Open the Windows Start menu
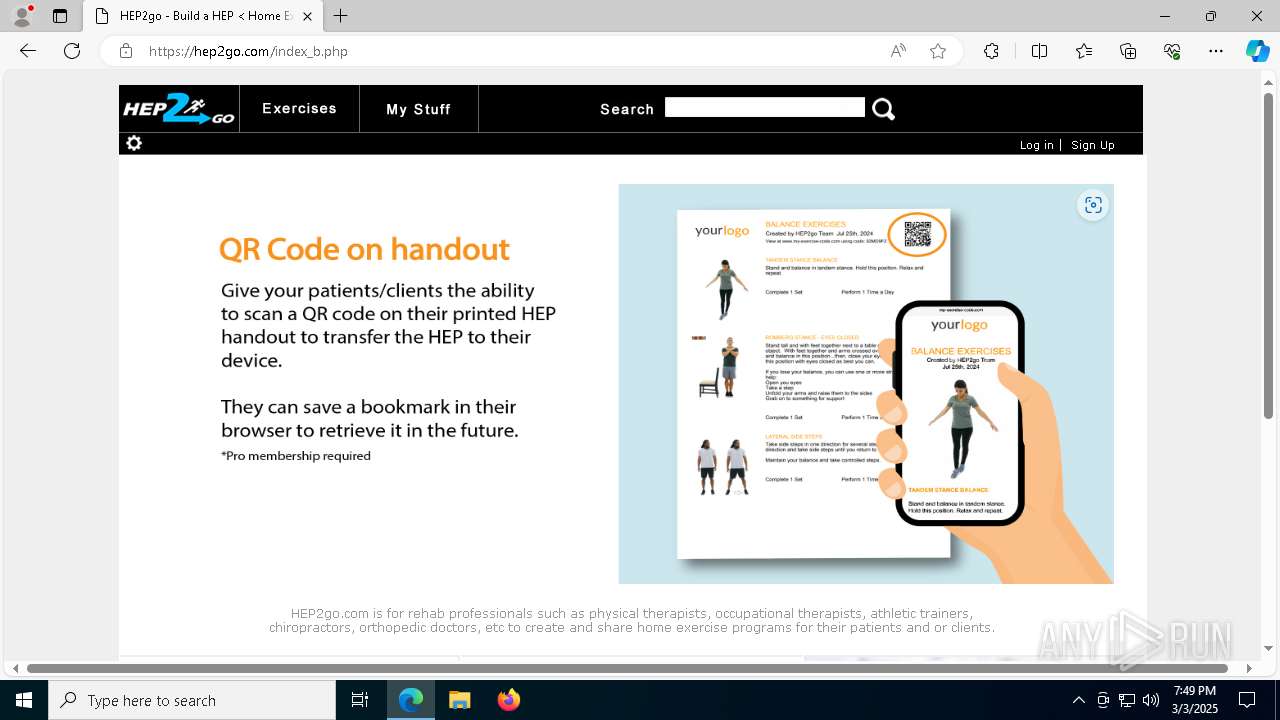Viewport: 1280px width, 720px height. 24,700
